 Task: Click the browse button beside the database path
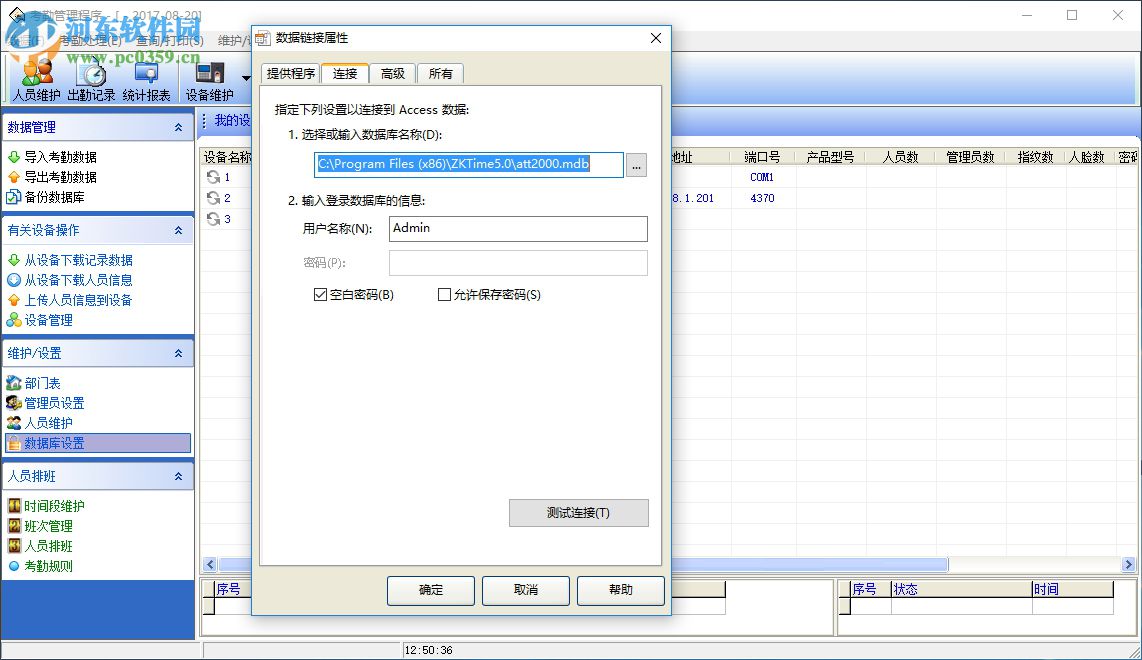coord(636,166)
